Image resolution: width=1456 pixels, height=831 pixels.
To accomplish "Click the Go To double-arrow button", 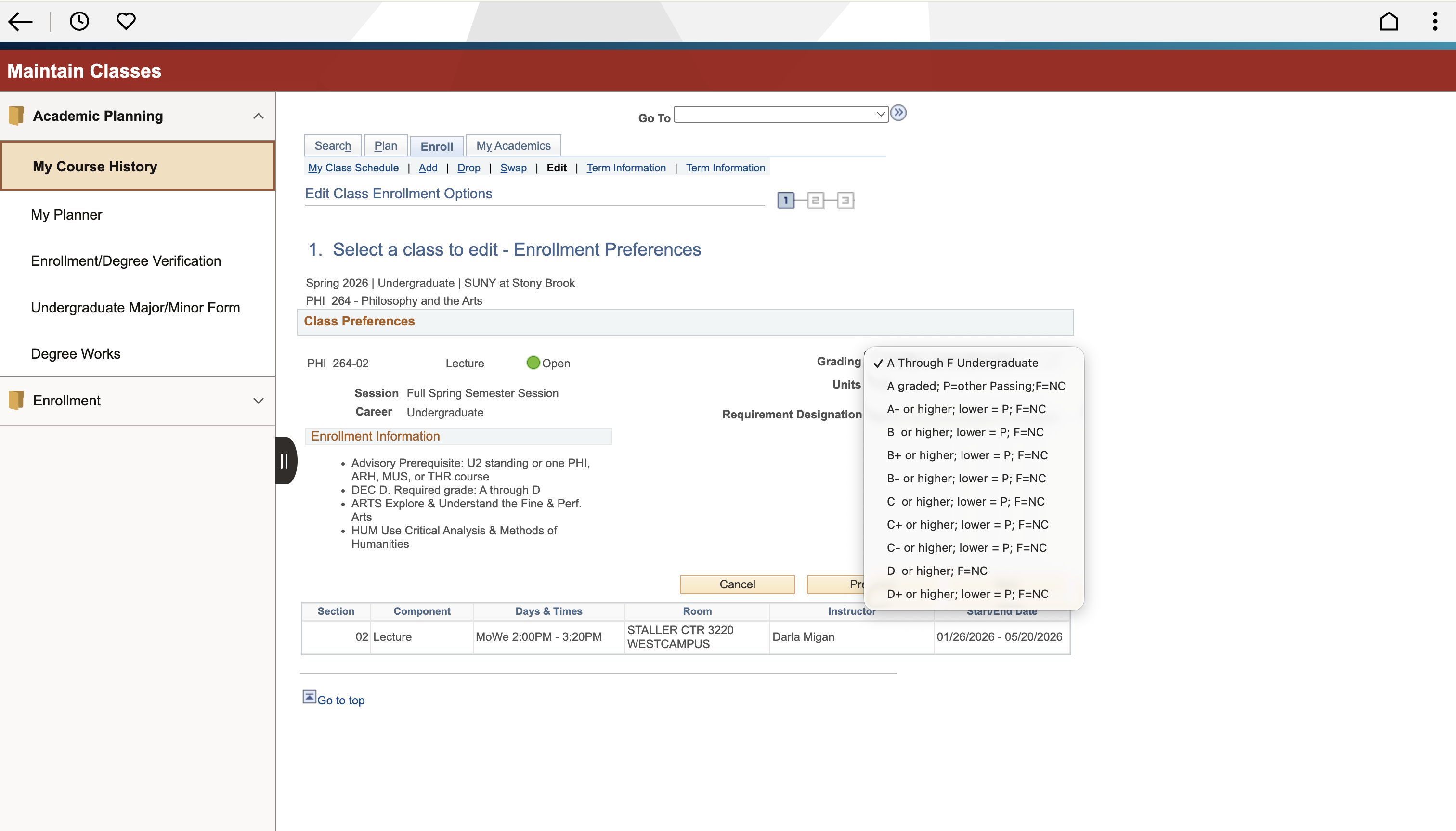I will click(898, 113).
